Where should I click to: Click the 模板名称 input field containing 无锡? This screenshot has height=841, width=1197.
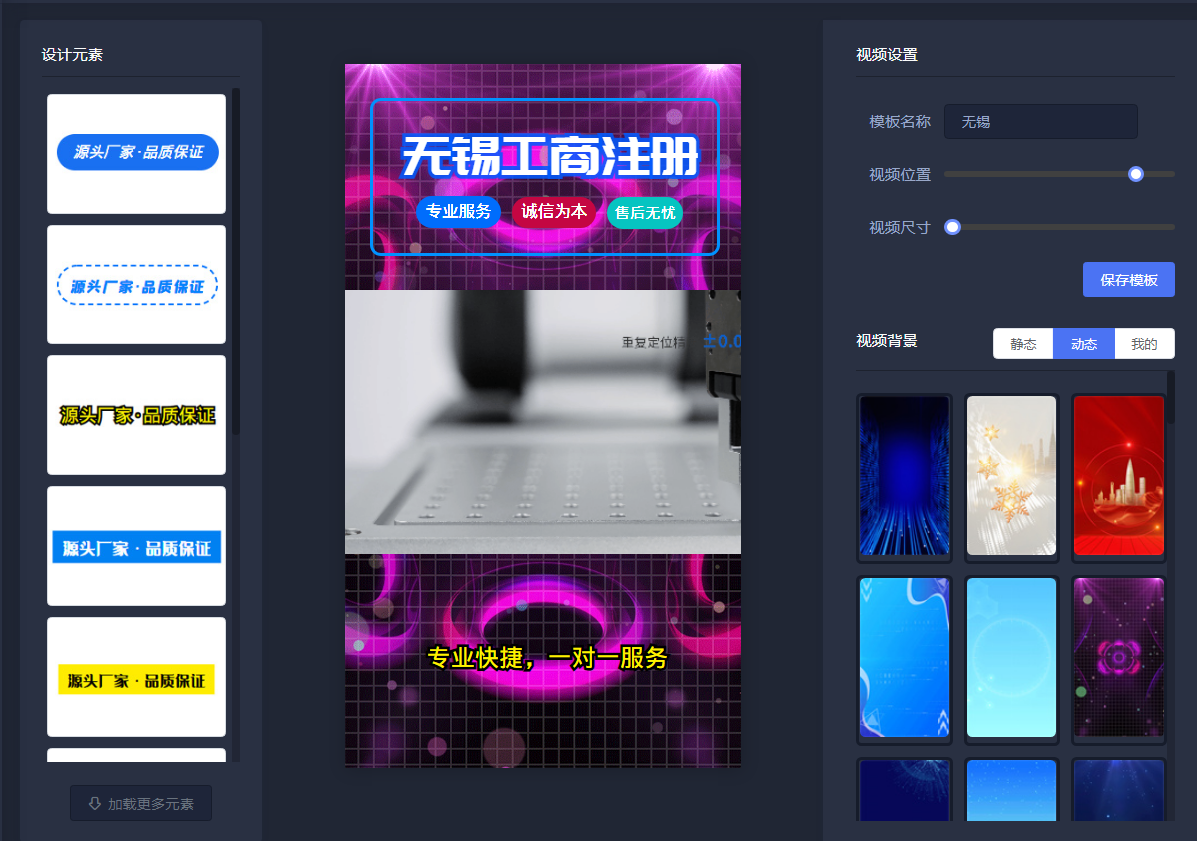pyautogui.click(x=1041, y=122)
